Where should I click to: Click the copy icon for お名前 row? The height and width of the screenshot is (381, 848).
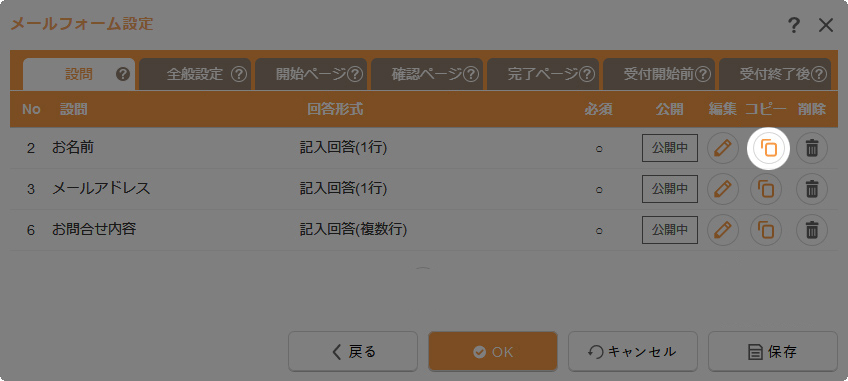coord(766,148)
